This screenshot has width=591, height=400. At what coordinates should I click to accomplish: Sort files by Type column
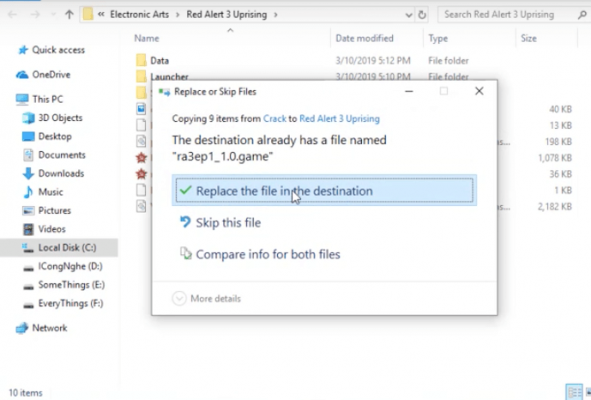click(438, 38)
